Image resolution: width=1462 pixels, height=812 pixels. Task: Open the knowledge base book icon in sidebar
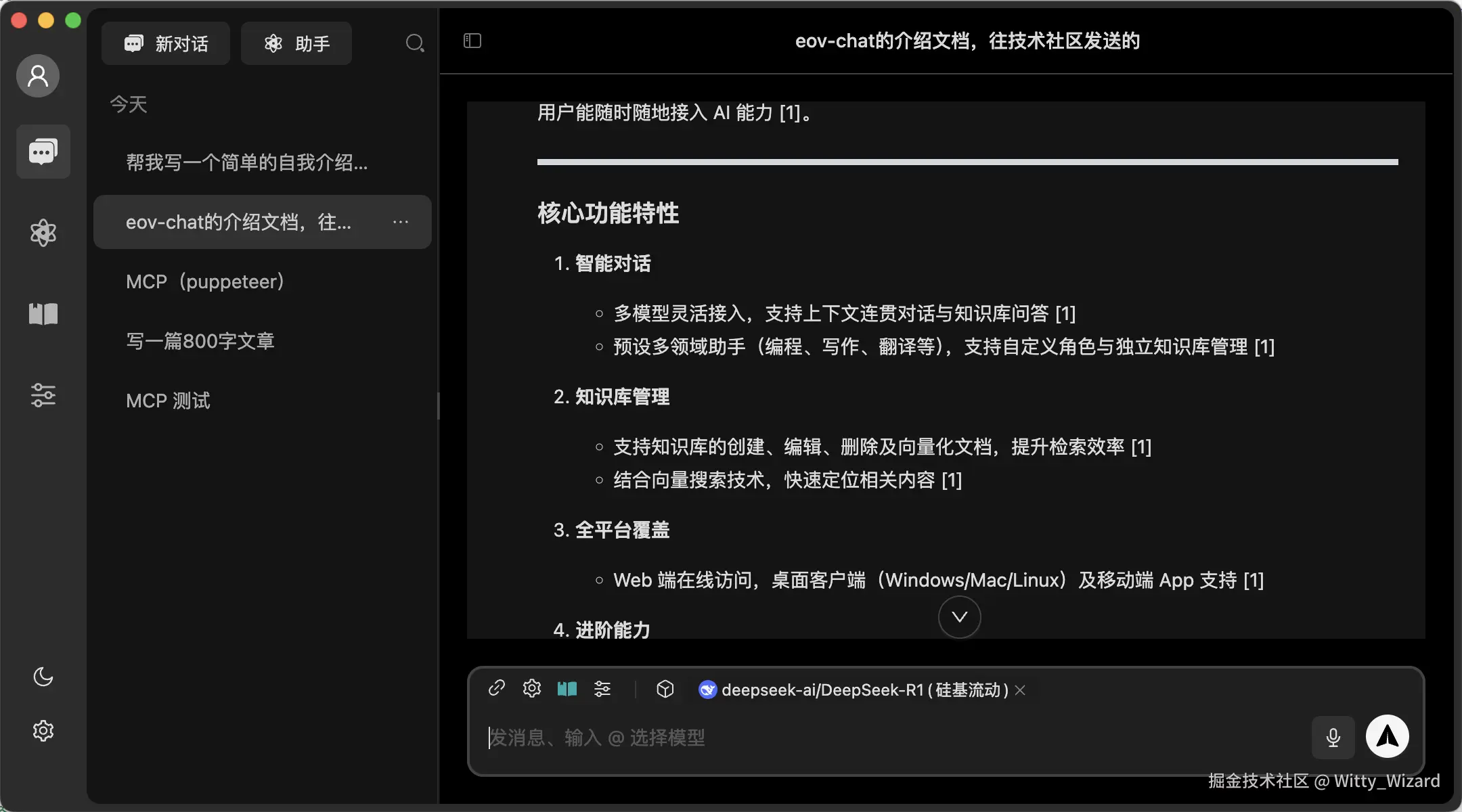(43, 313)
